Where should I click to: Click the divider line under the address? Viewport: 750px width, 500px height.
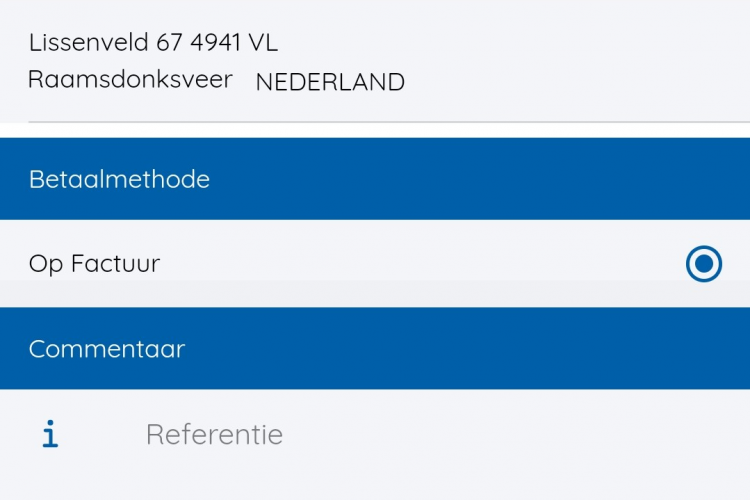point(389,122)
